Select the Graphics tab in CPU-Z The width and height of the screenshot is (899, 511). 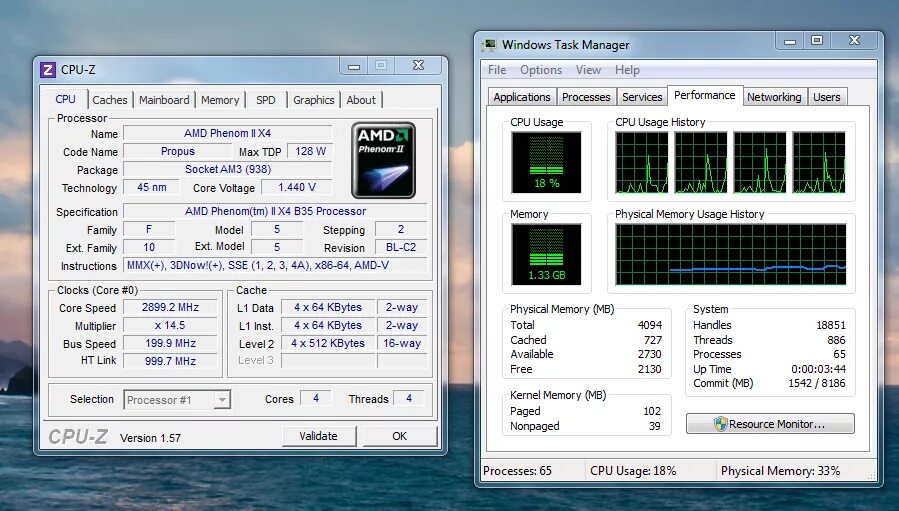tap(314, 100)
